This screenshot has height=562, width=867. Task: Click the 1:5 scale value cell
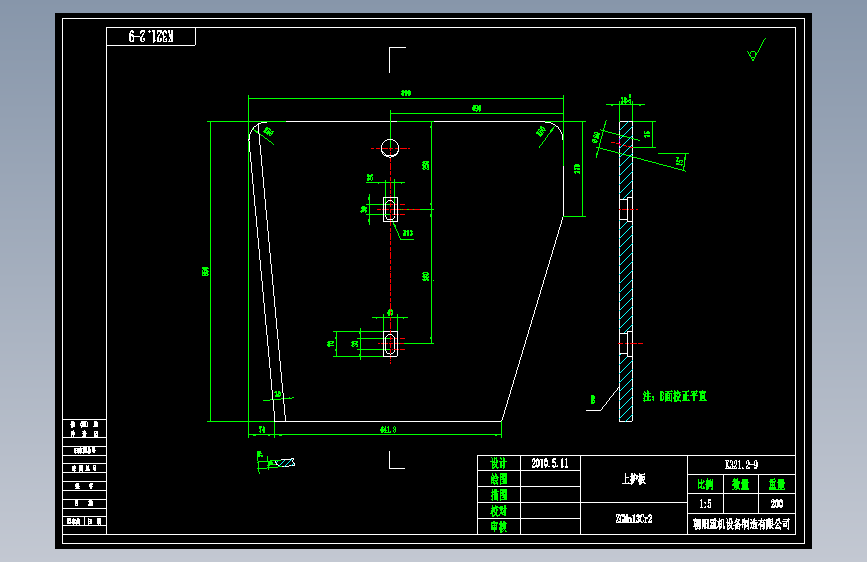(x=706, y=504)
